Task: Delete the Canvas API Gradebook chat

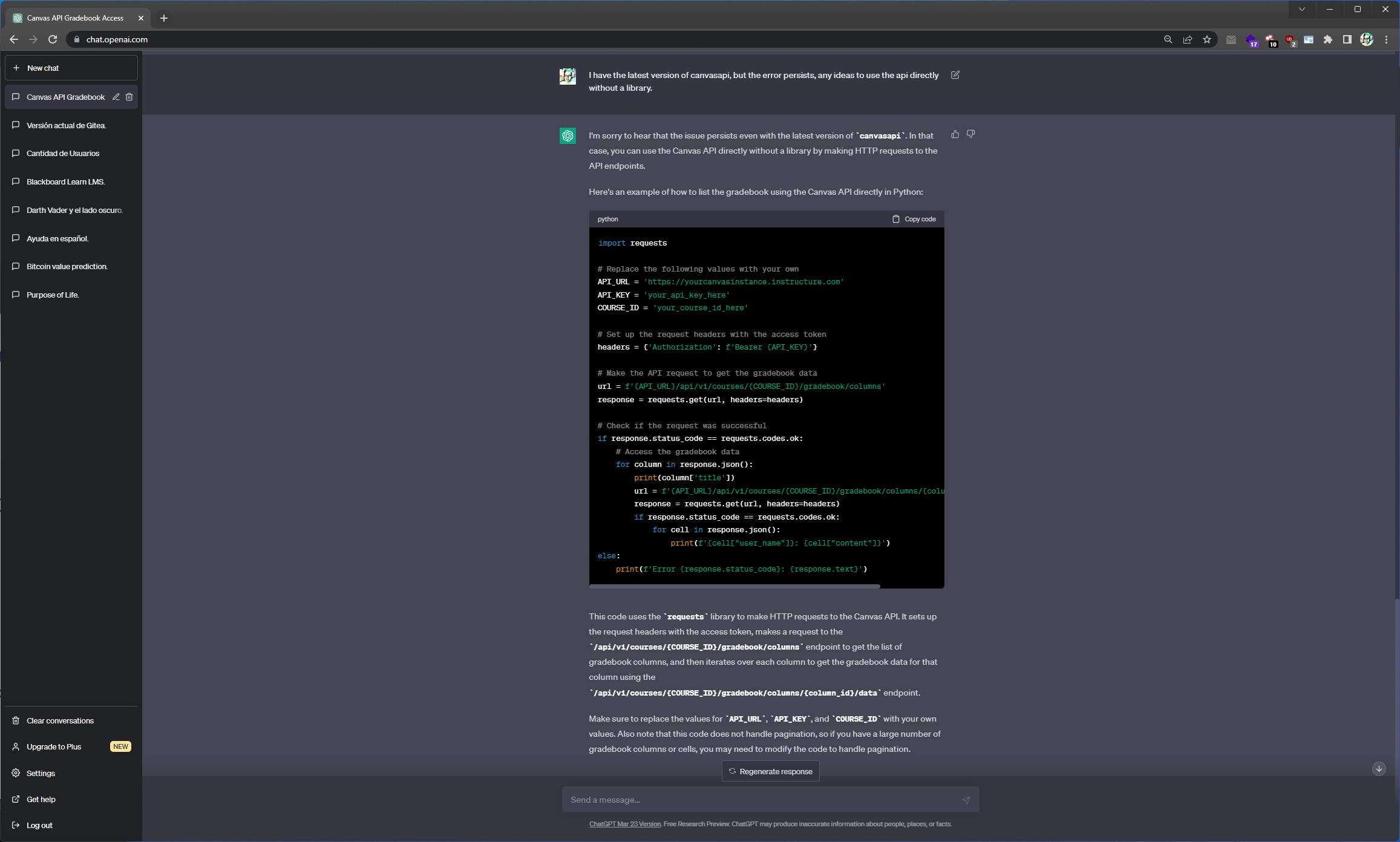Action: click(x=129, y=97)
